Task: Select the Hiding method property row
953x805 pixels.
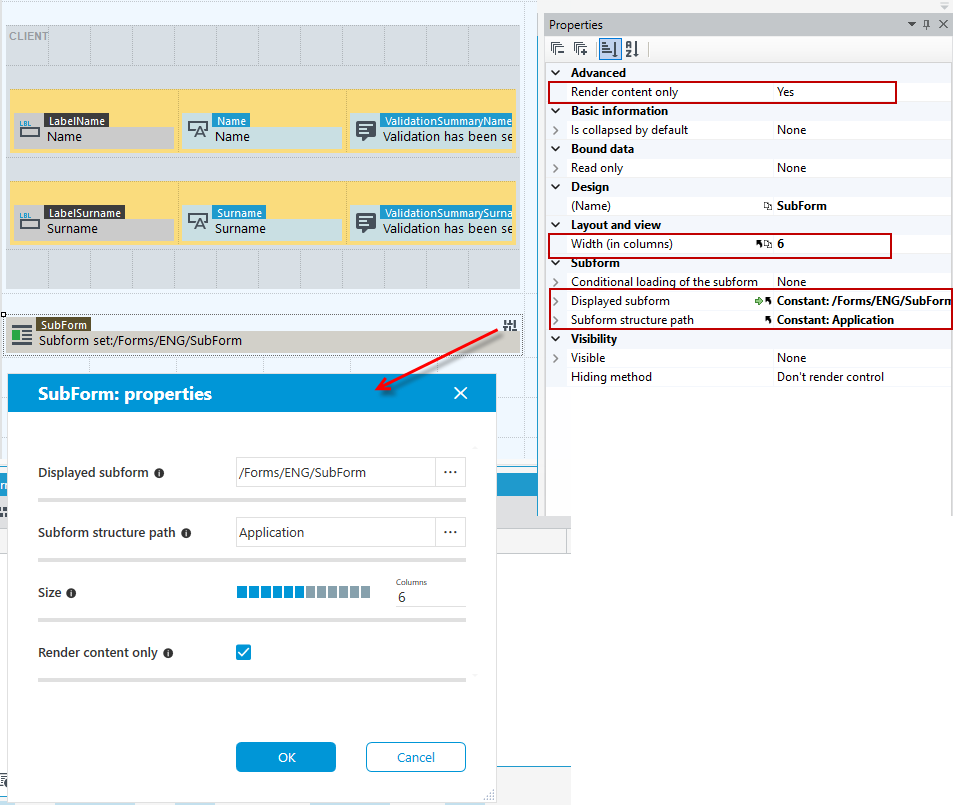Action: (x=749, y=377)
